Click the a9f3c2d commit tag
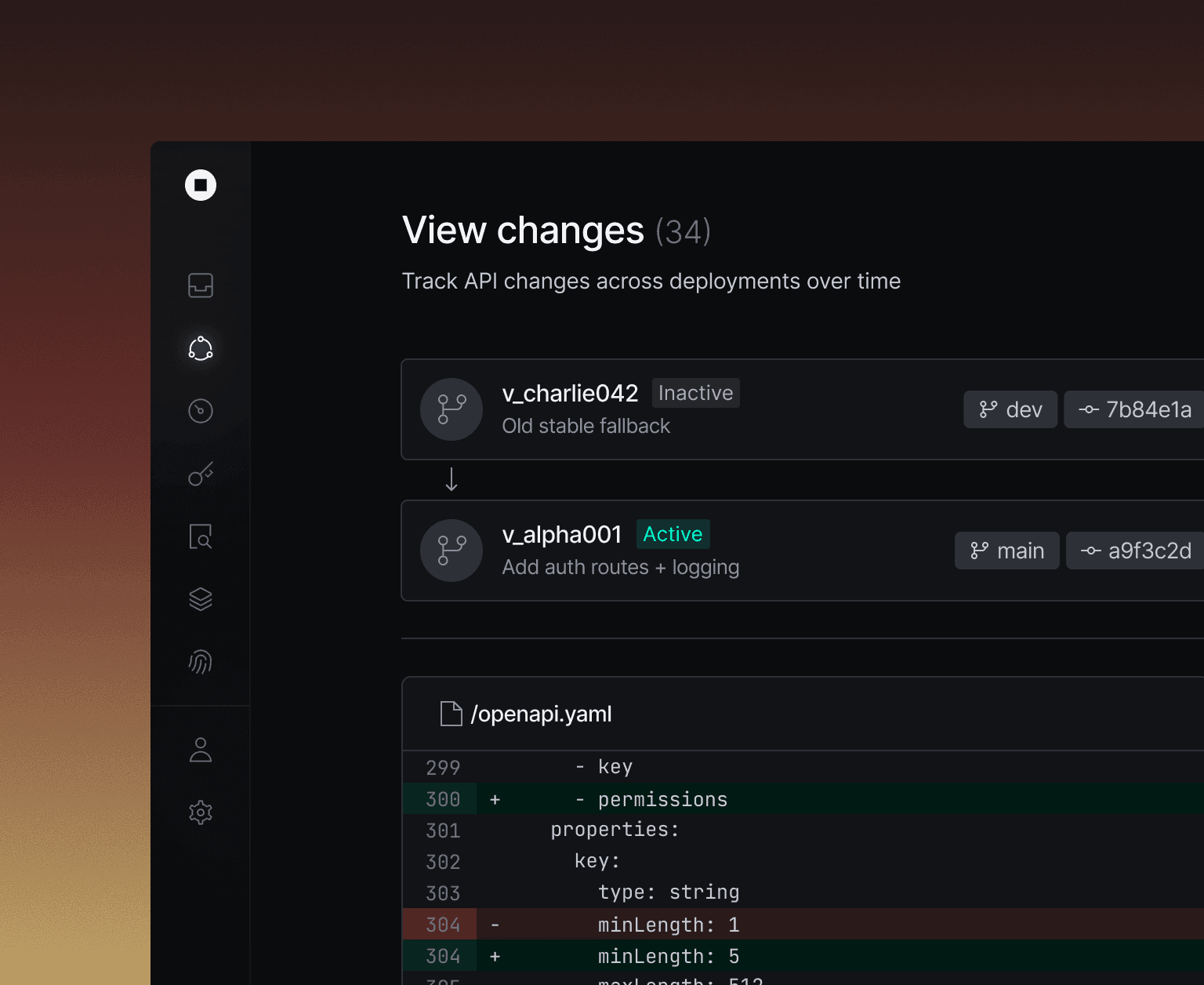This screenshot has height=985, width=1204. (1136, 551)
